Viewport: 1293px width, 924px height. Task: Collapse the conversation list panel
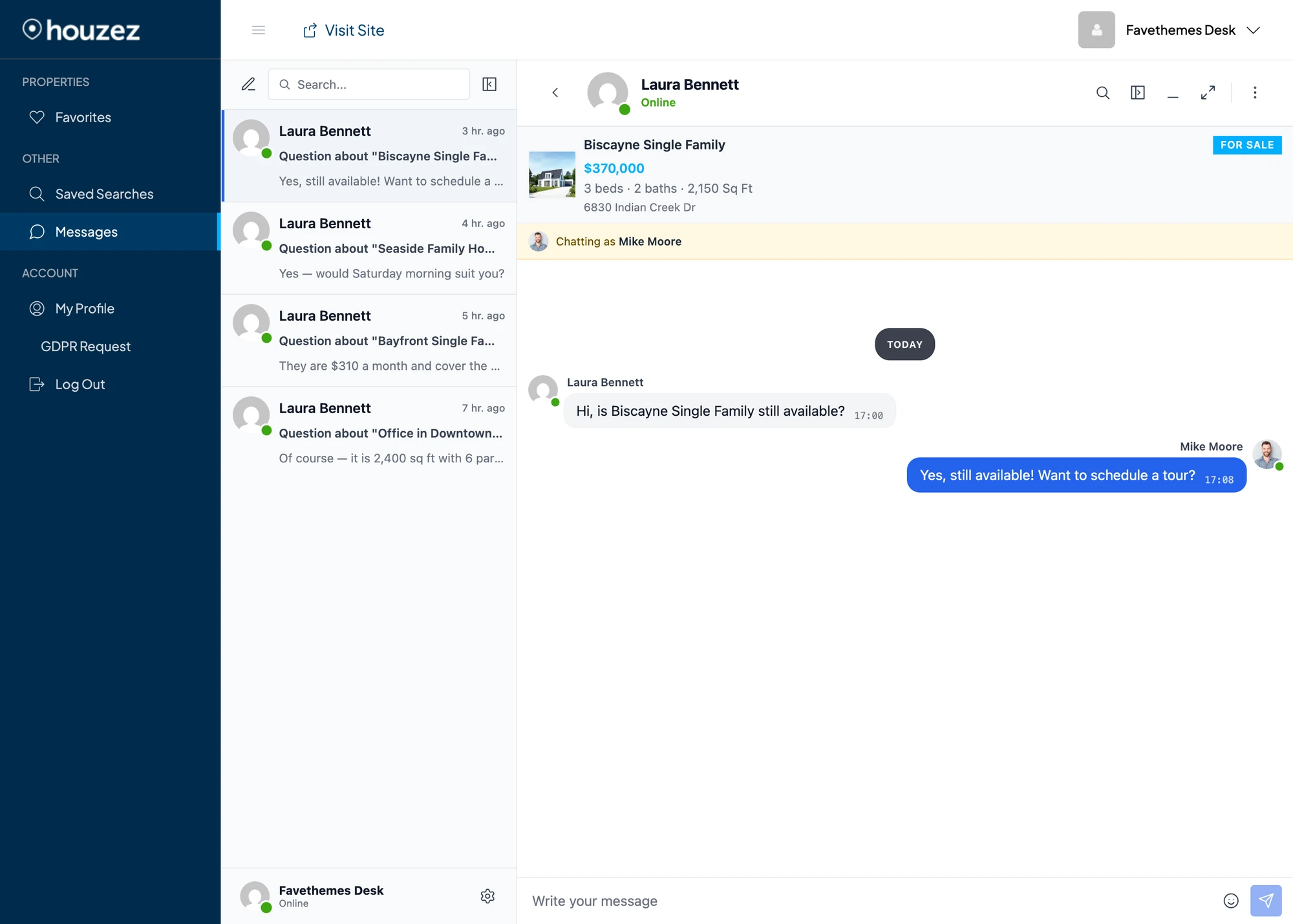[489, 84]
